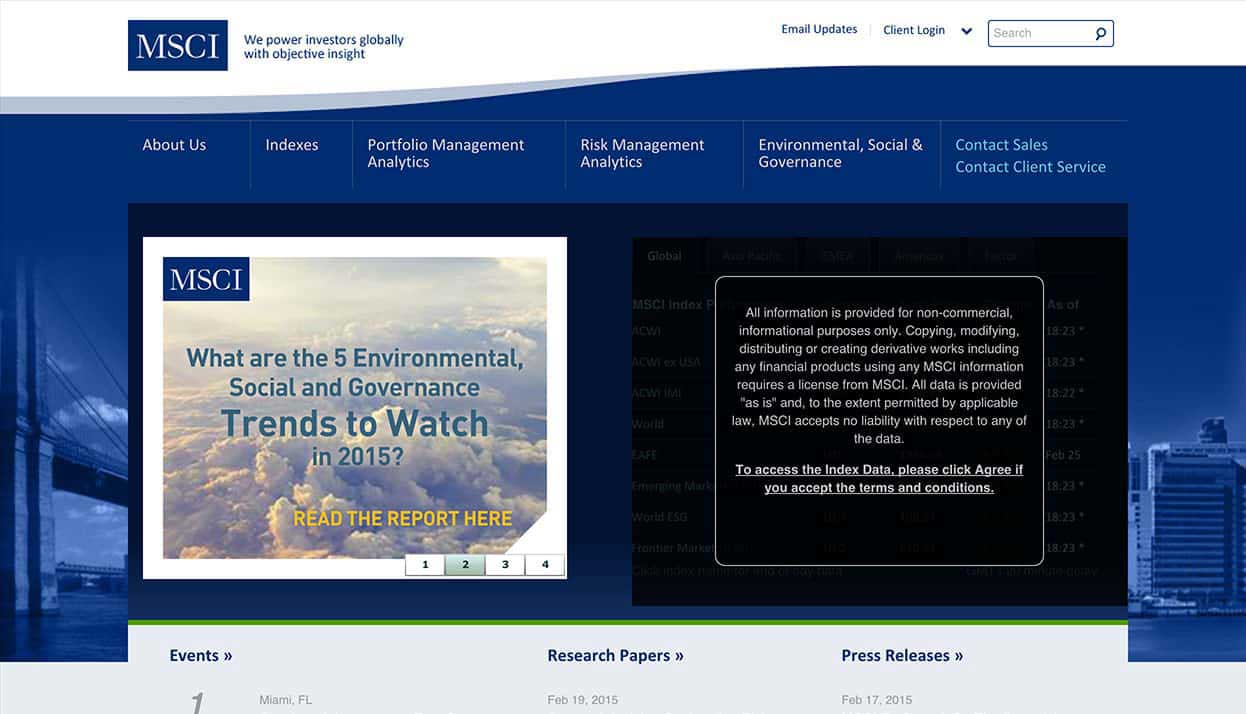Open the Environmental, Social & Governance menu
The width and height of the screenshot is (1246, 714).
click(x=839, y=153)
